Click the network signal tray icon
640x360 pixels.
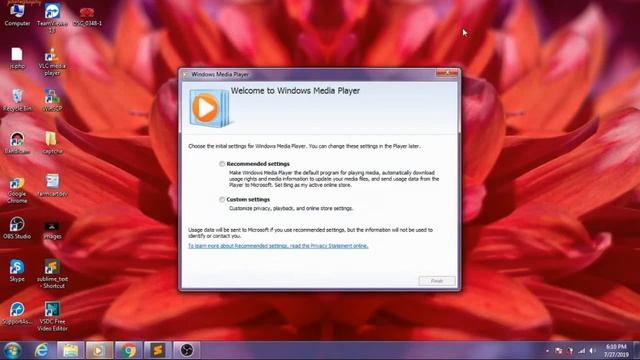pos(581,351)
